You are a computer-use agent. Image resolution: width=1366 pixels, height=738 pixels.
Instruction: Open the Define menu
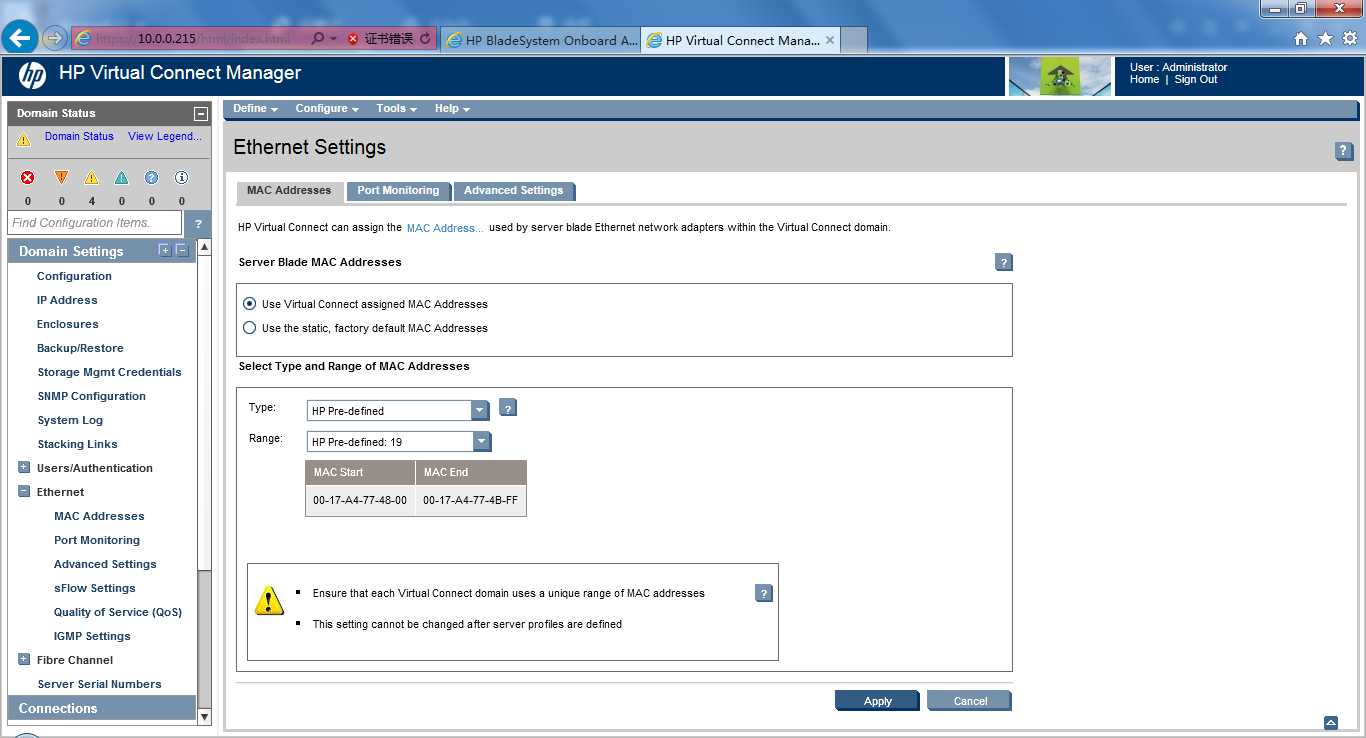click(x=255, y=108)
